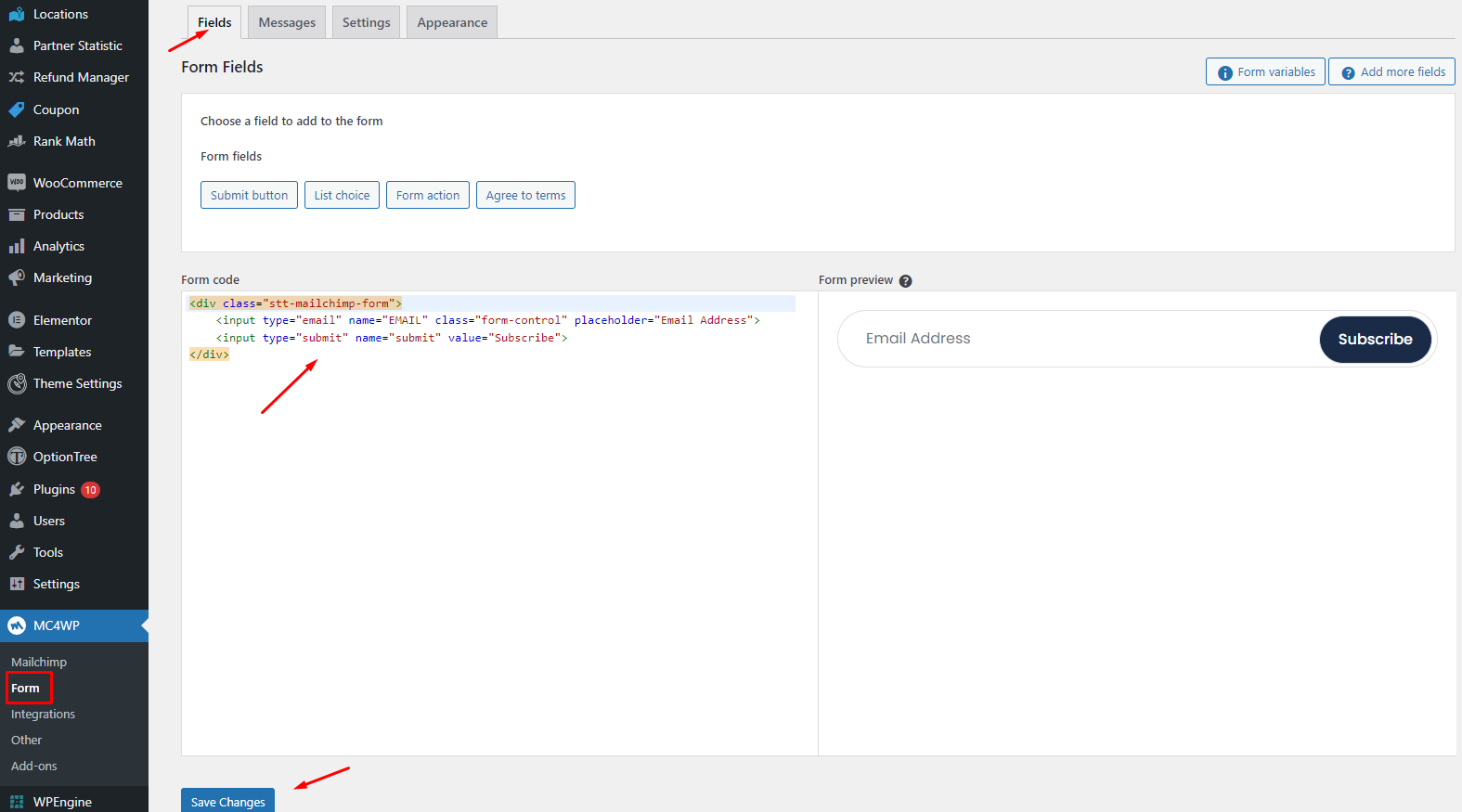Open the Form submenu item
Image resolution: width=1462 pixels, height=812 pixels.
[x=25, y=688]
